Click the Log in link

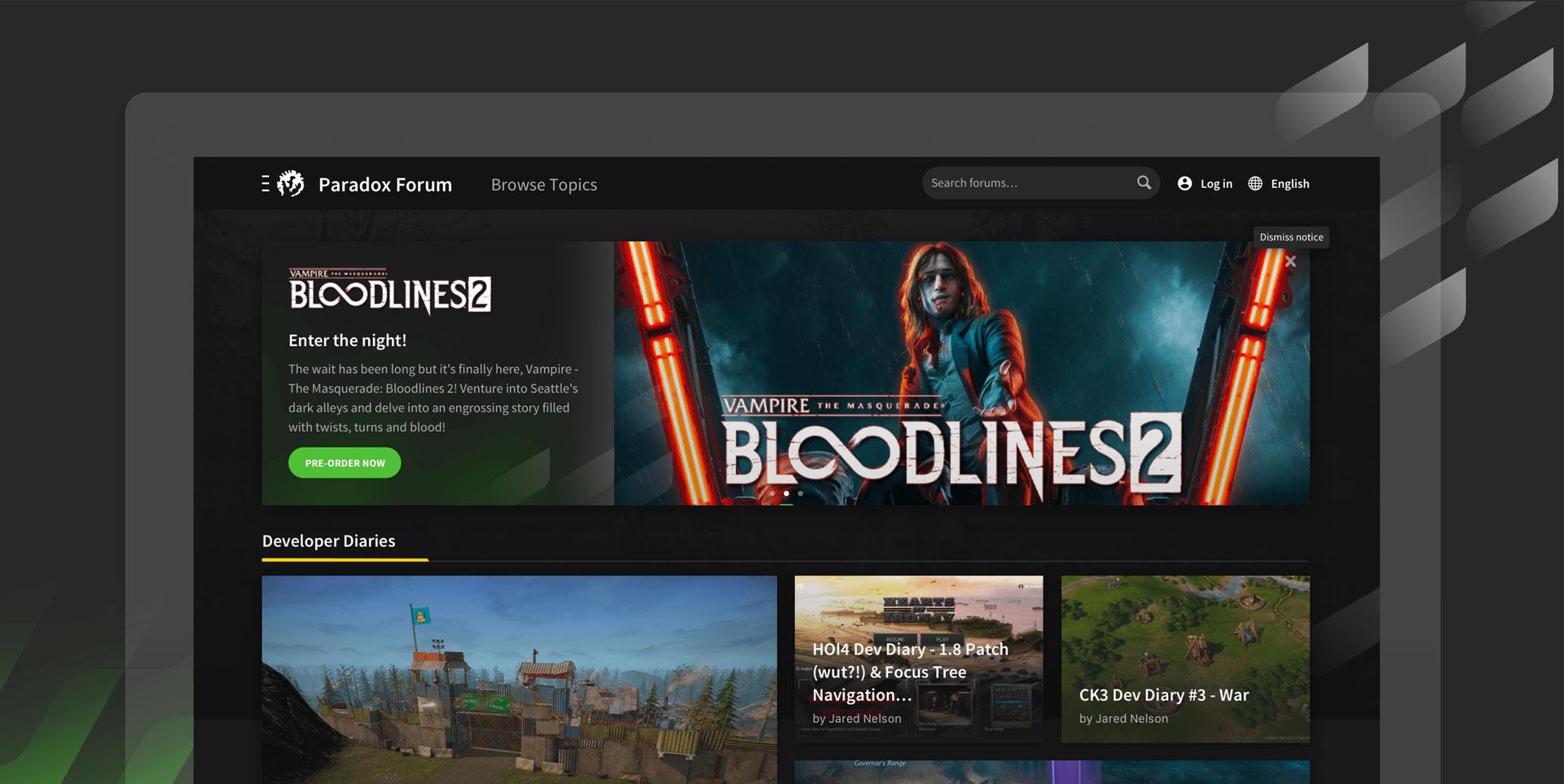(x=1215, y=184)
